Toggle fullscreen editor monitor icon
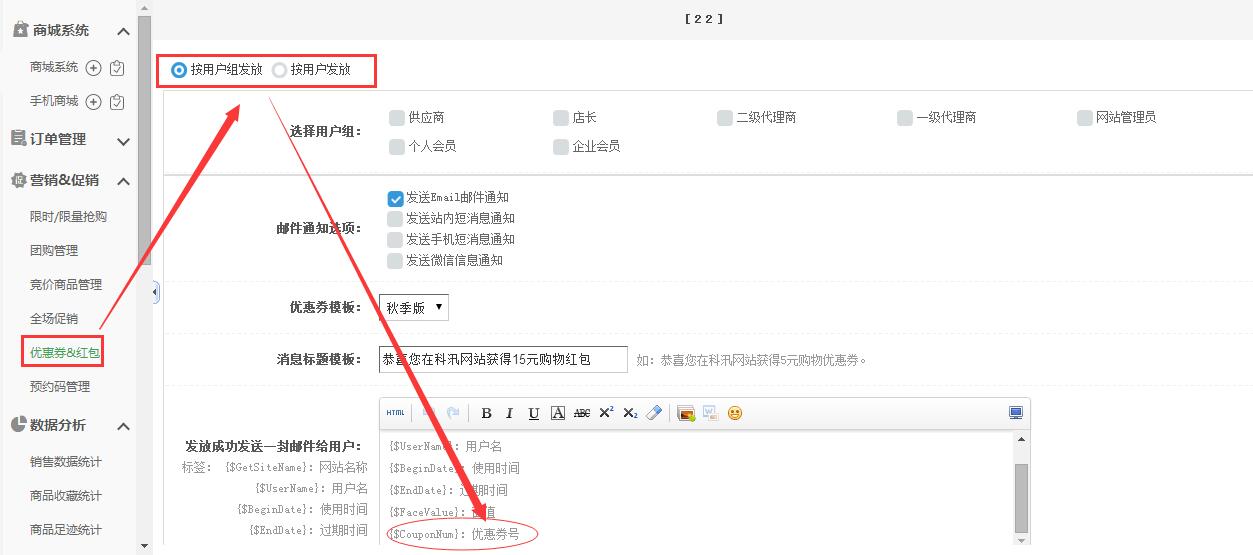 (x=1016, y=413)
